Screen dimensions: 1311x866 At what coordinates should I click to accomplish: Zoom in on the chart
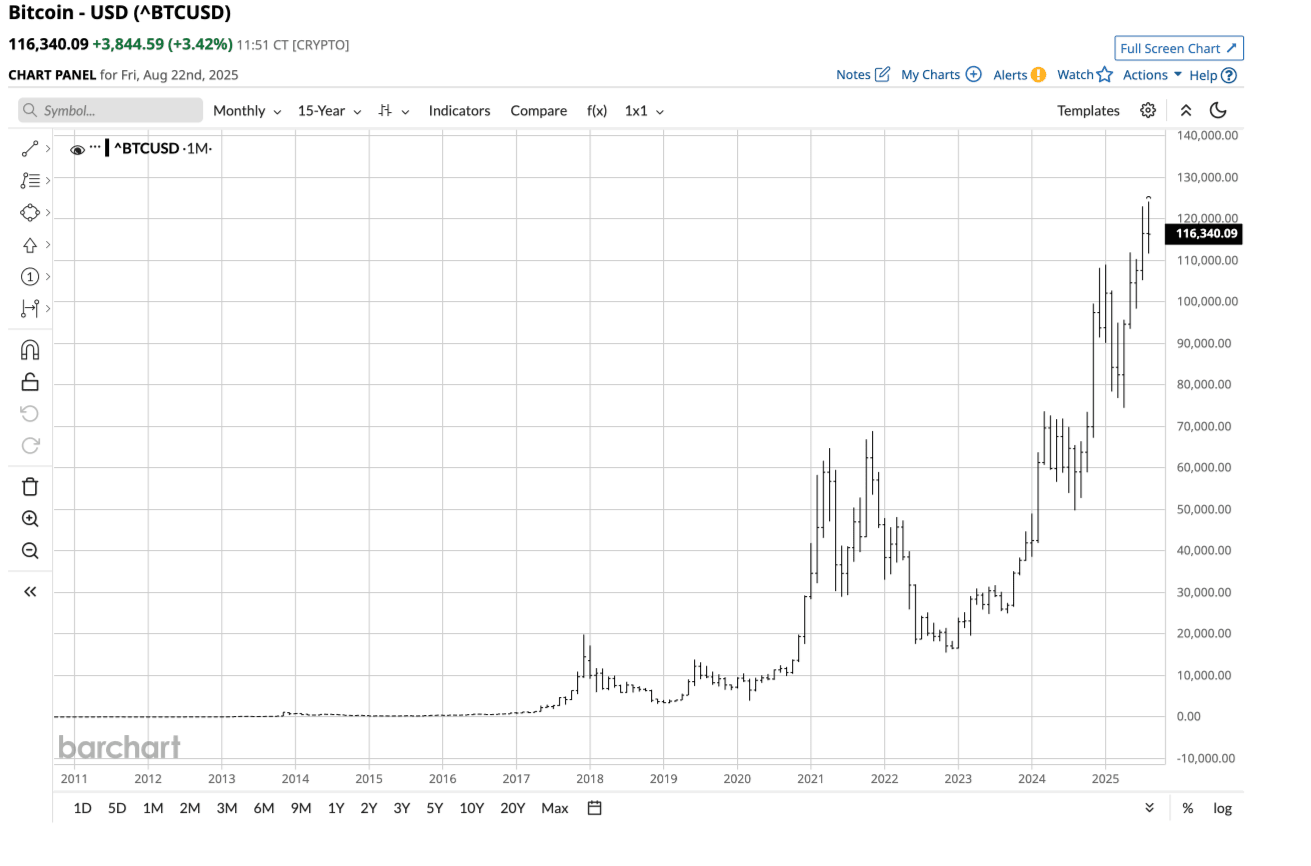(x=30, y=519)
